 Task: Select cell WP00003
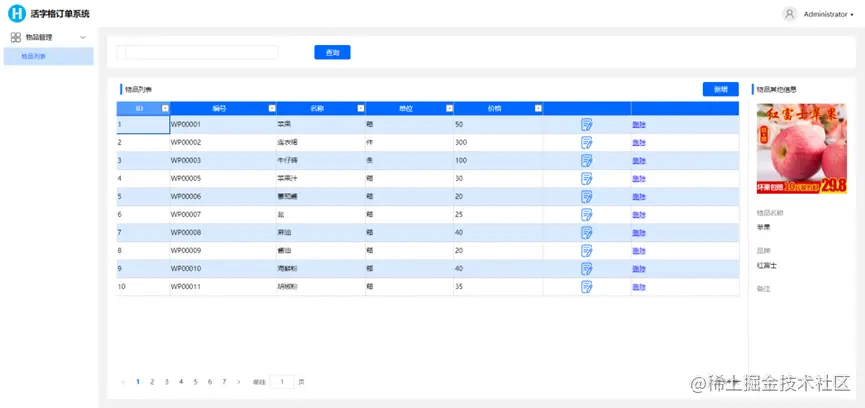tap(223, 160)
